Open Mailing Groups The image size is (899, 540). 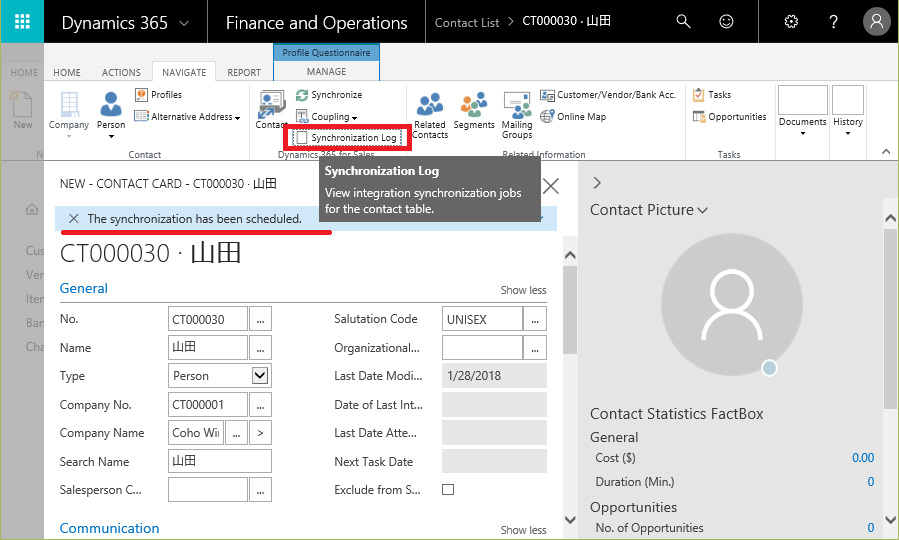coord(517,115)
